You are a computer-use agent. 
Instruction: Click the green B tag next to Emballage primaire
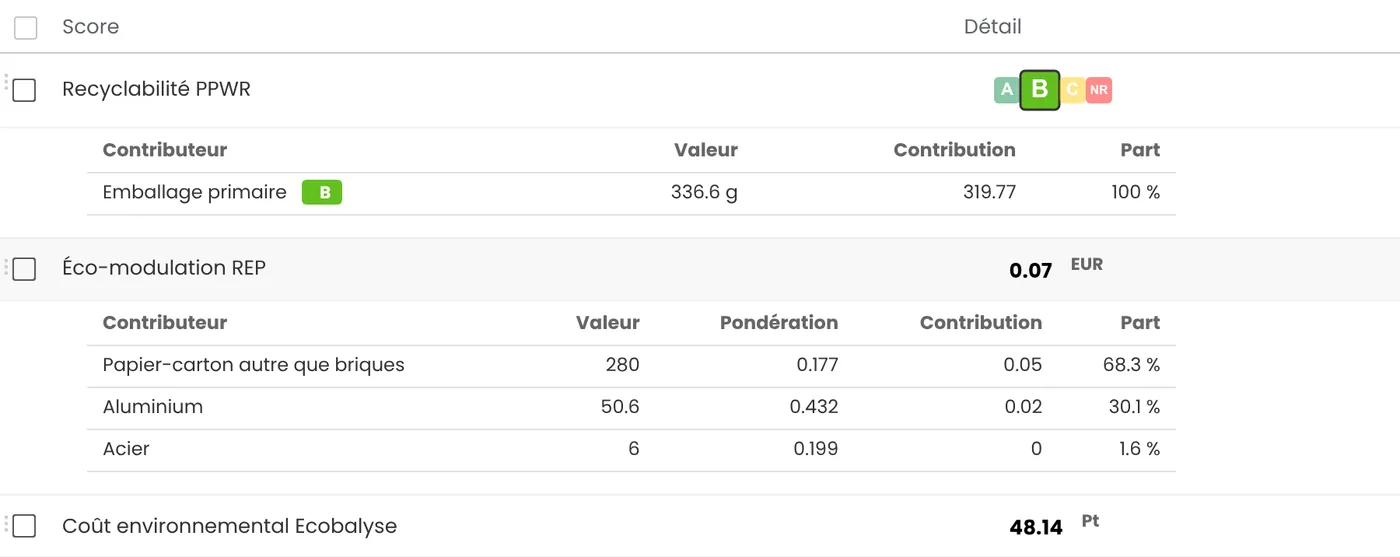pos(322,193)
